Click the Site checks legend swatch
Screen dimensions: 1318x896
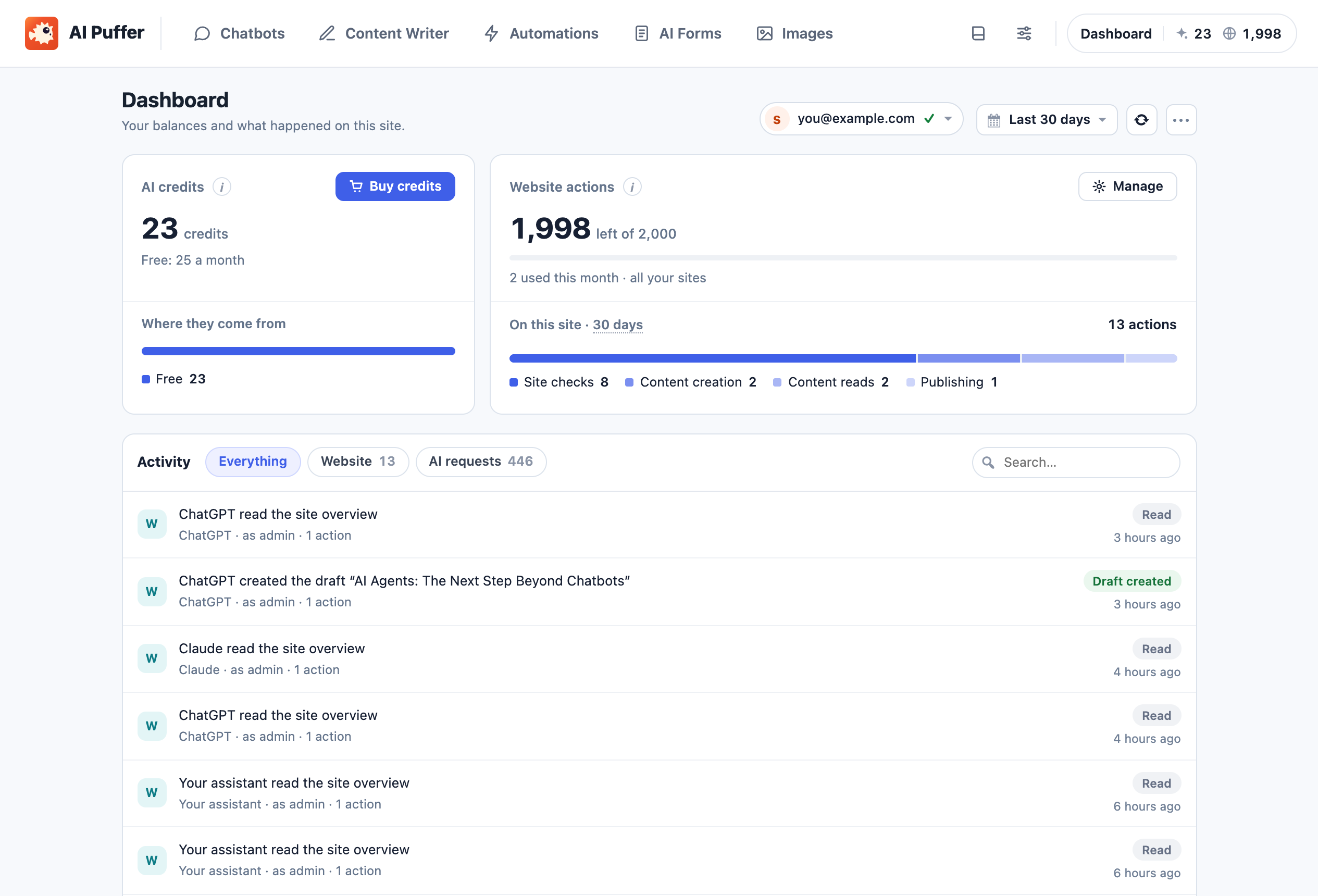[x=514, y=383]
